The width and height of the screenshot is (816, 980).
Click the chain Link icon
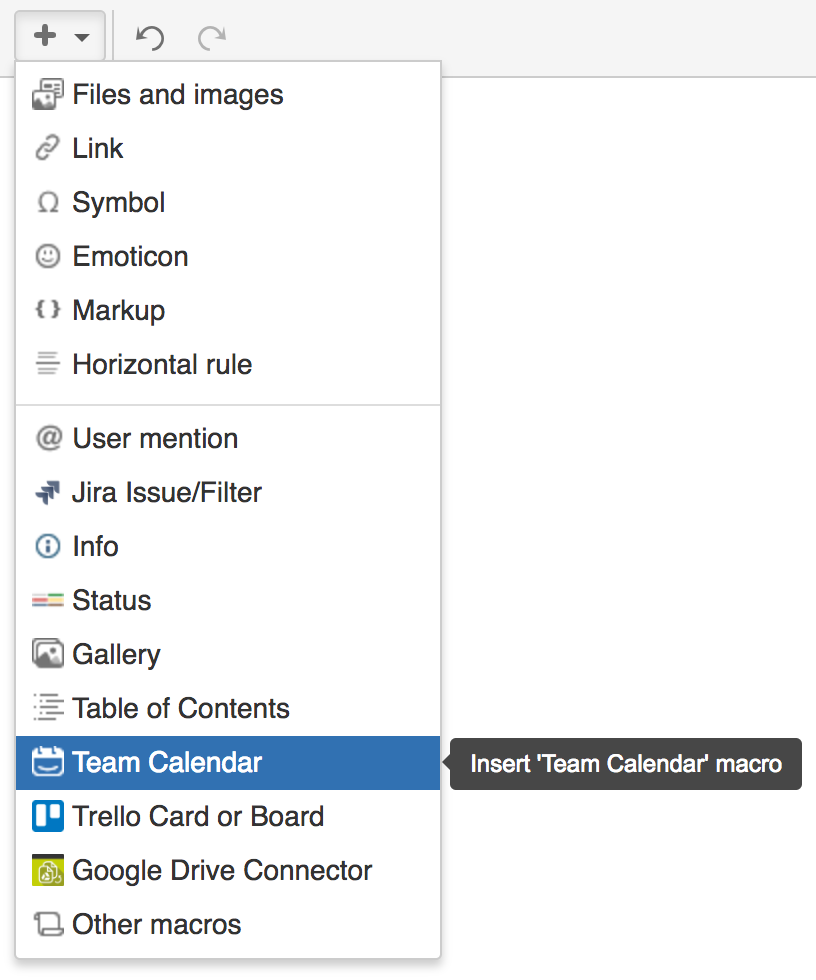click(48, 149)
